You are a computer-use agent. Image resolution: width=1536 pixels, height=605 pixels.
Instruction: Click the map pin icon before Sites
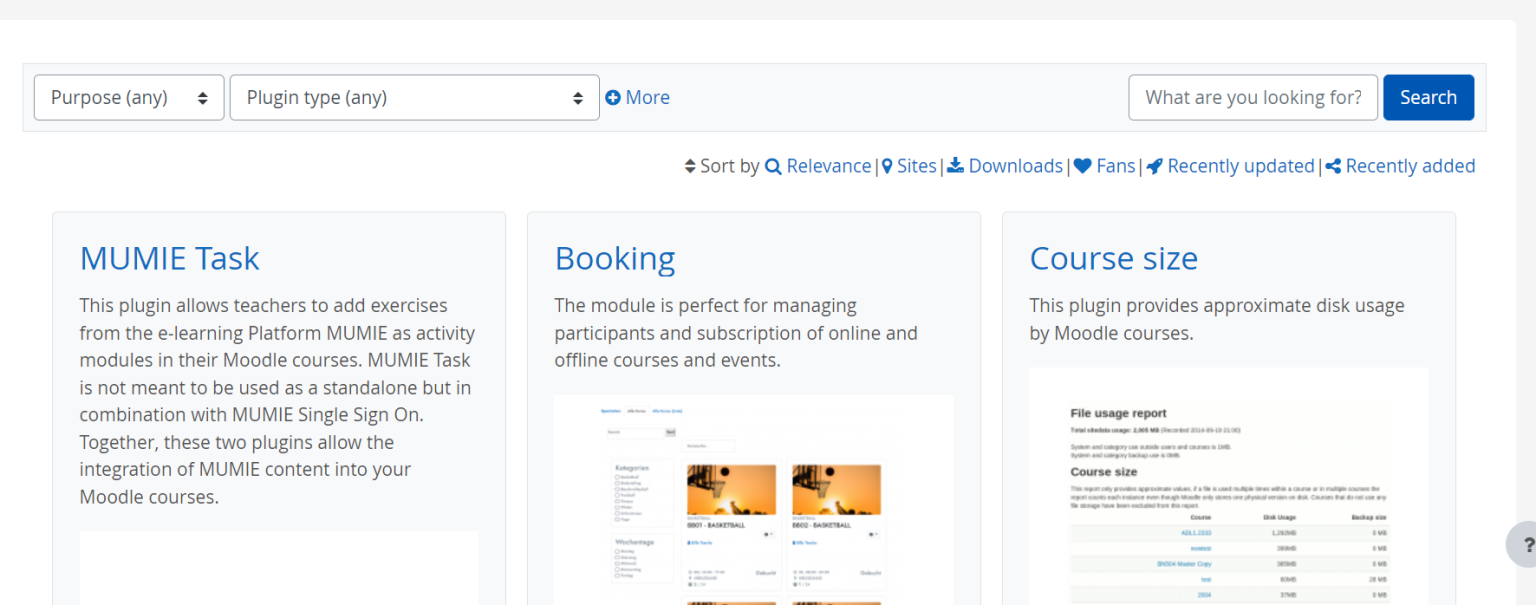(887, 166)
